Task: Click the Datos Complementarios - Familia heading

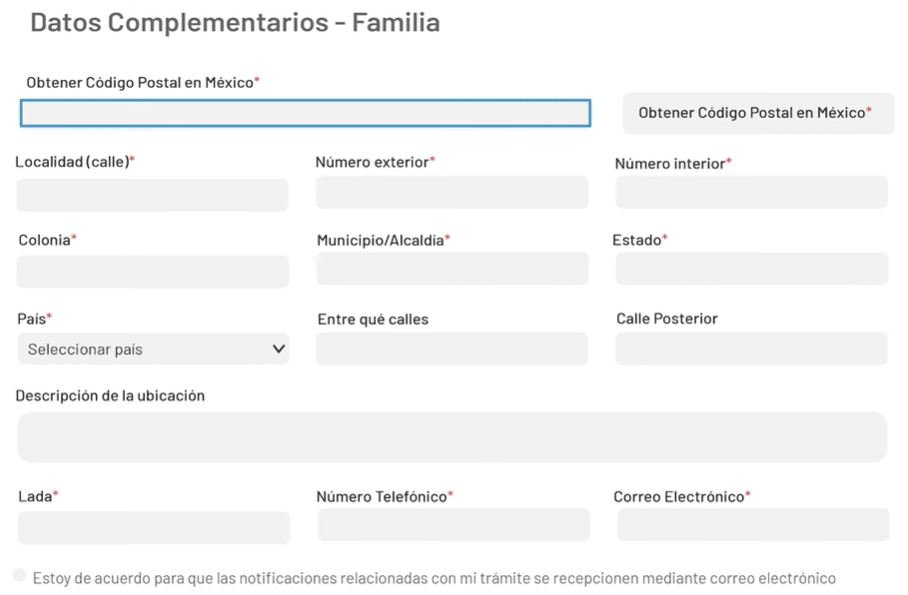Action: 235,22
